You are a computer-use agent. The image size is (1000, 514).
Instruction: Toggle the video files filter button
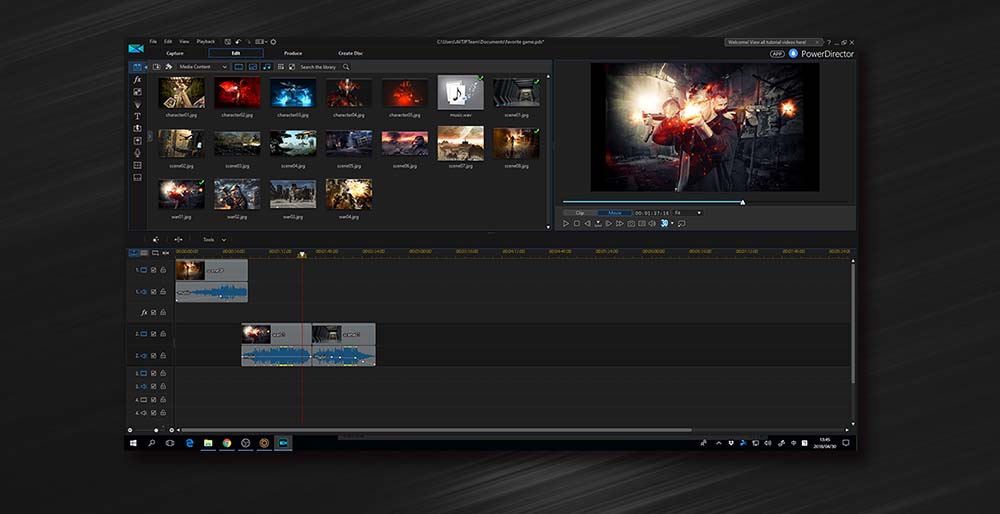(239, 67)
